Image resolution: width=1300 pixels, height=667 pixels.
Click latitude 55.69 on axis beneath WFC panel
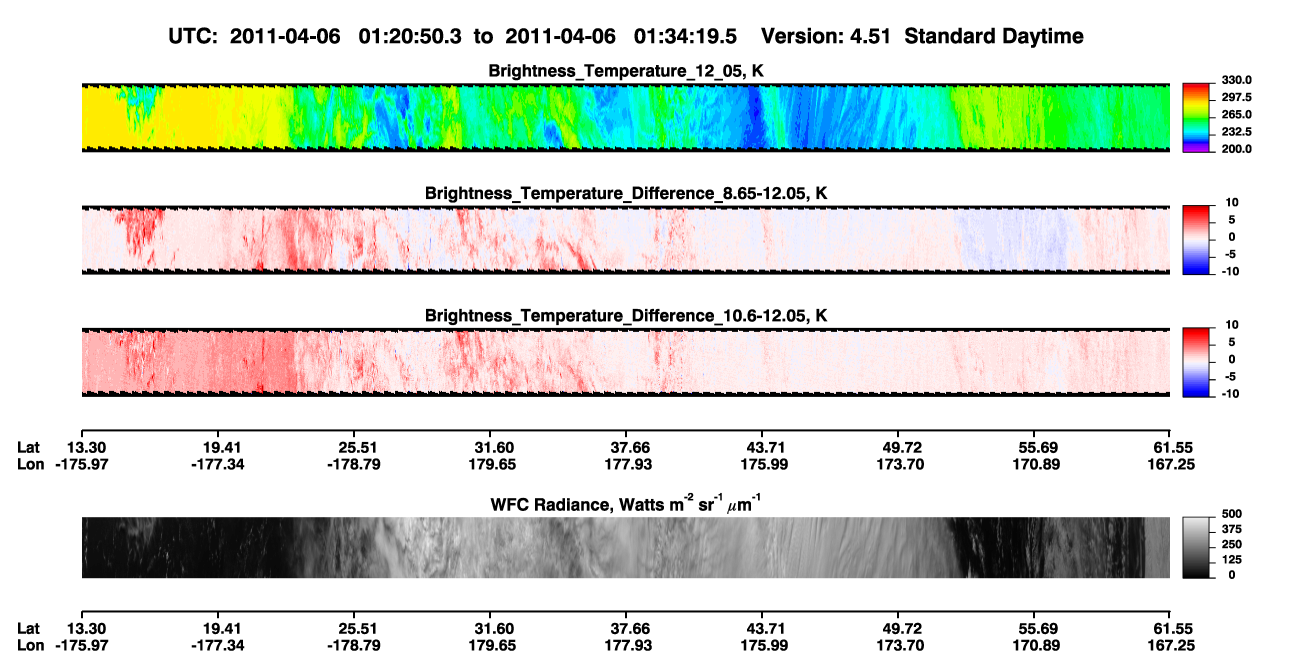click(1035, 628)
